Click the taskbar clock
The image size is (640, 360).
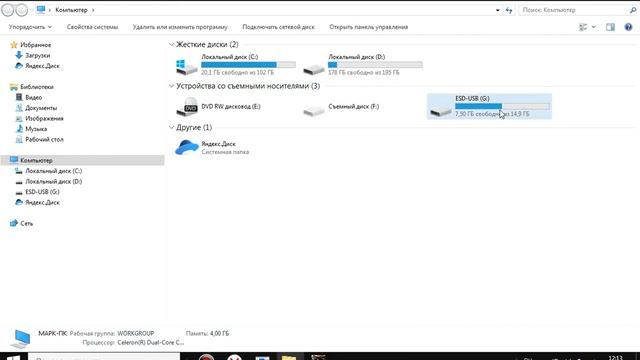(x=616, y=357)
